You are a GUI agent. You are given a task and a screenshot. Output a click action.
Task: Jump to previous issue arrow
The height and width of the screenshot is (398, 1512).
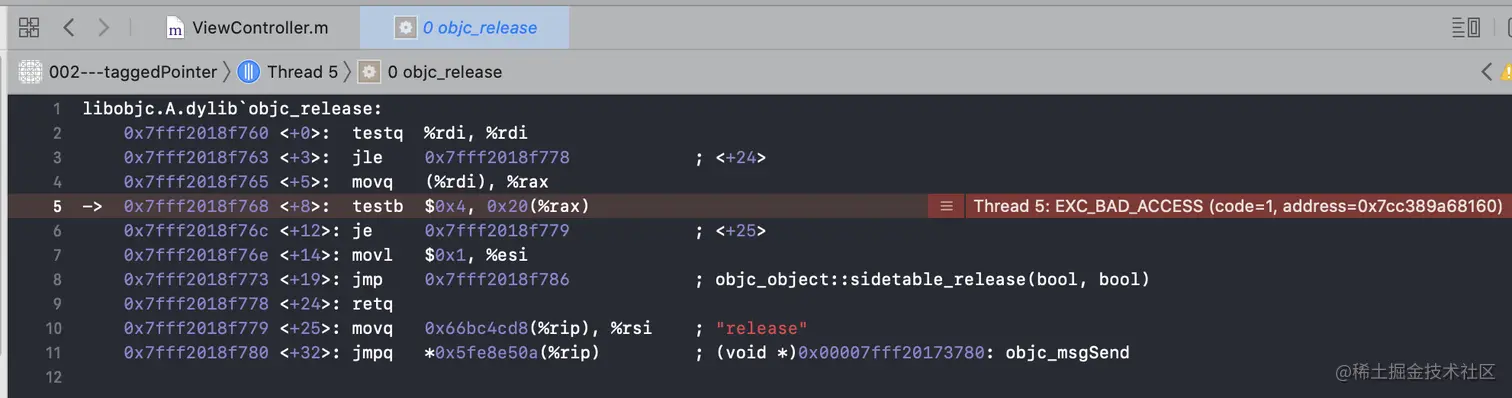(1486, 72)
